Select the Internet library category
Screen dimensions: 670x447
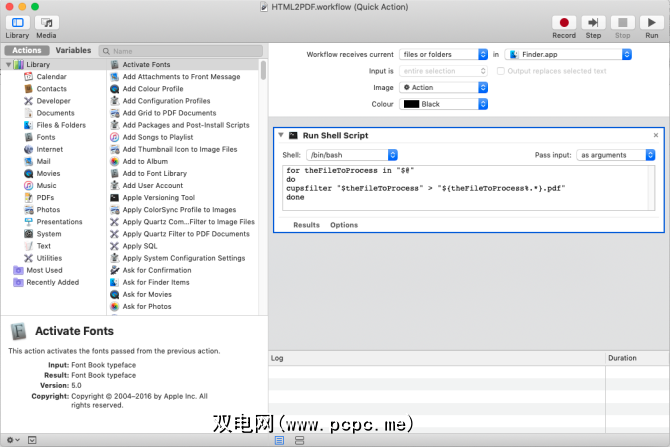click(50, 149)
